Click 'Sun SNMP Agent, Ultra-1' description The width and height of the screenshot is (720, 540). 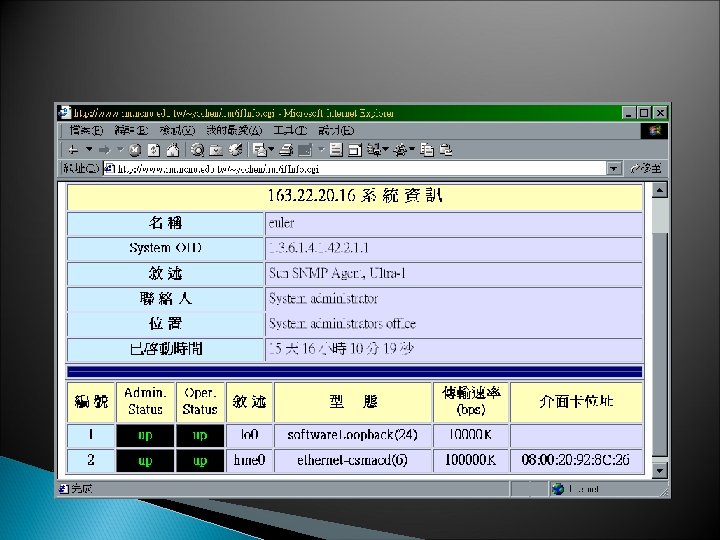[337, 274]
